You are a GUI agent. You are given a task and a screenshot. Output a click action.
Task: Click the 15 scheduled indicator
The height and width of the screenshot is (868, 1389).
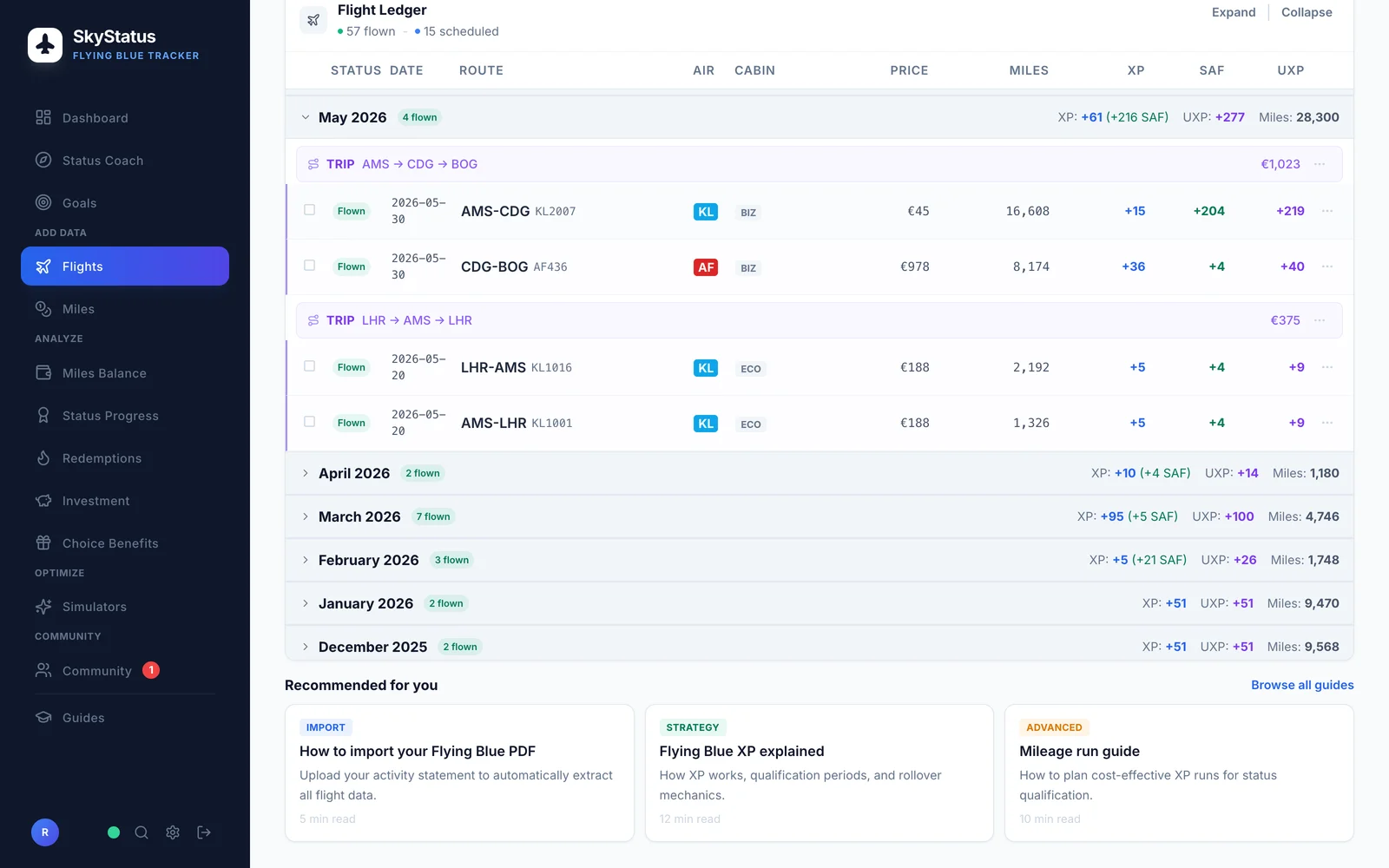click(x=457, y=31)
